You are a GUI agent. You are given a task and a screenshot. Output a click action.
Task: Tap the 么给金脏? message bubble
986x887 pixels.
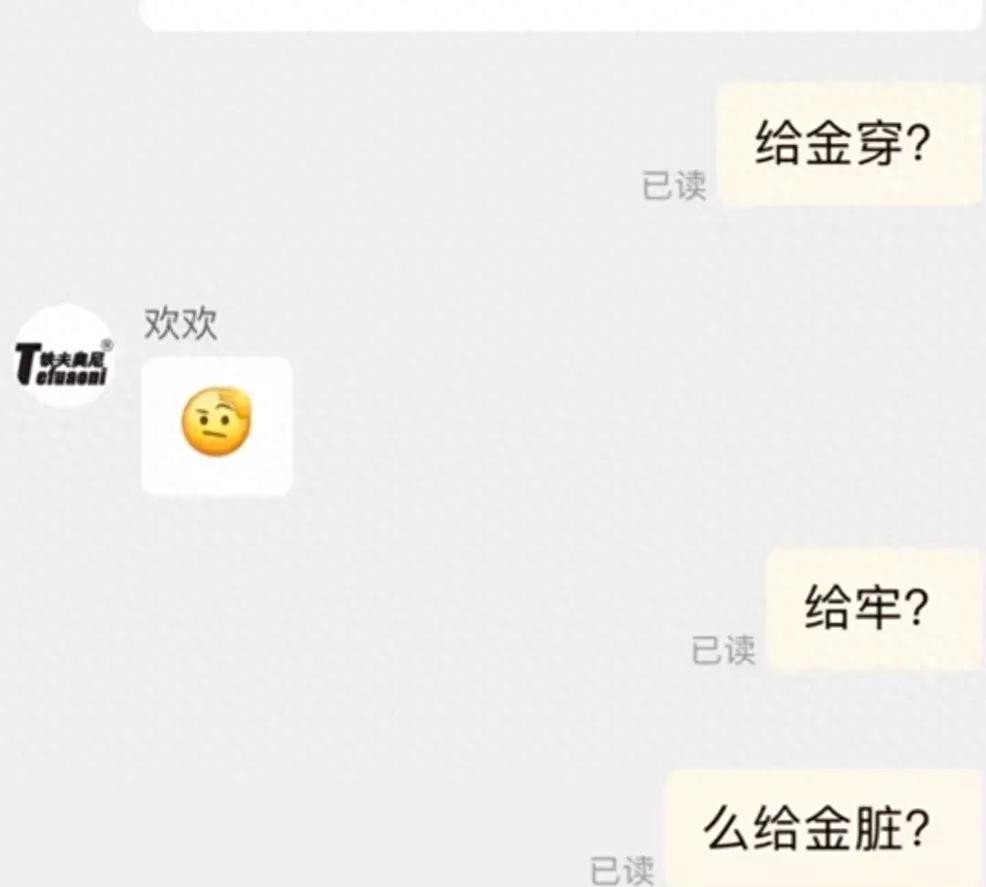[824, 829]
